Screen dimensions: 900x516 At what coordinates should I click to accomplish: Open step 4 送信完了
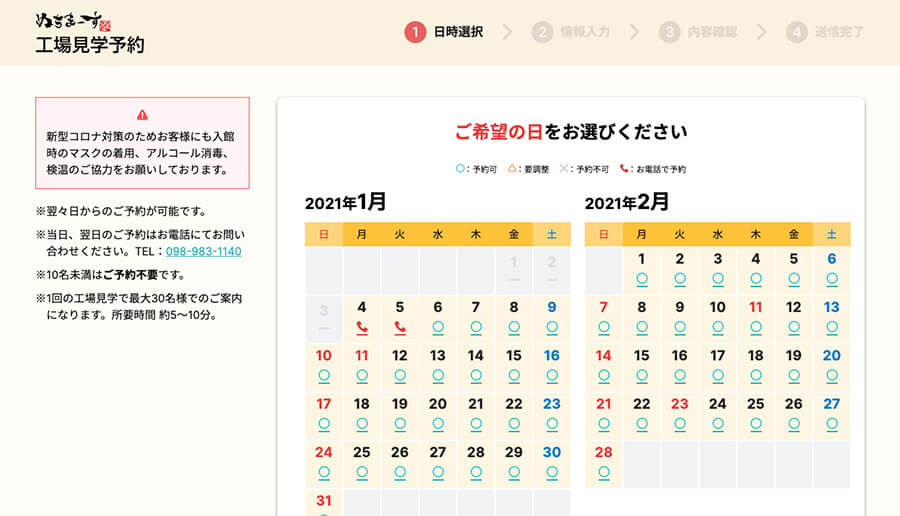pyautogui.click(x=826, y=32)
